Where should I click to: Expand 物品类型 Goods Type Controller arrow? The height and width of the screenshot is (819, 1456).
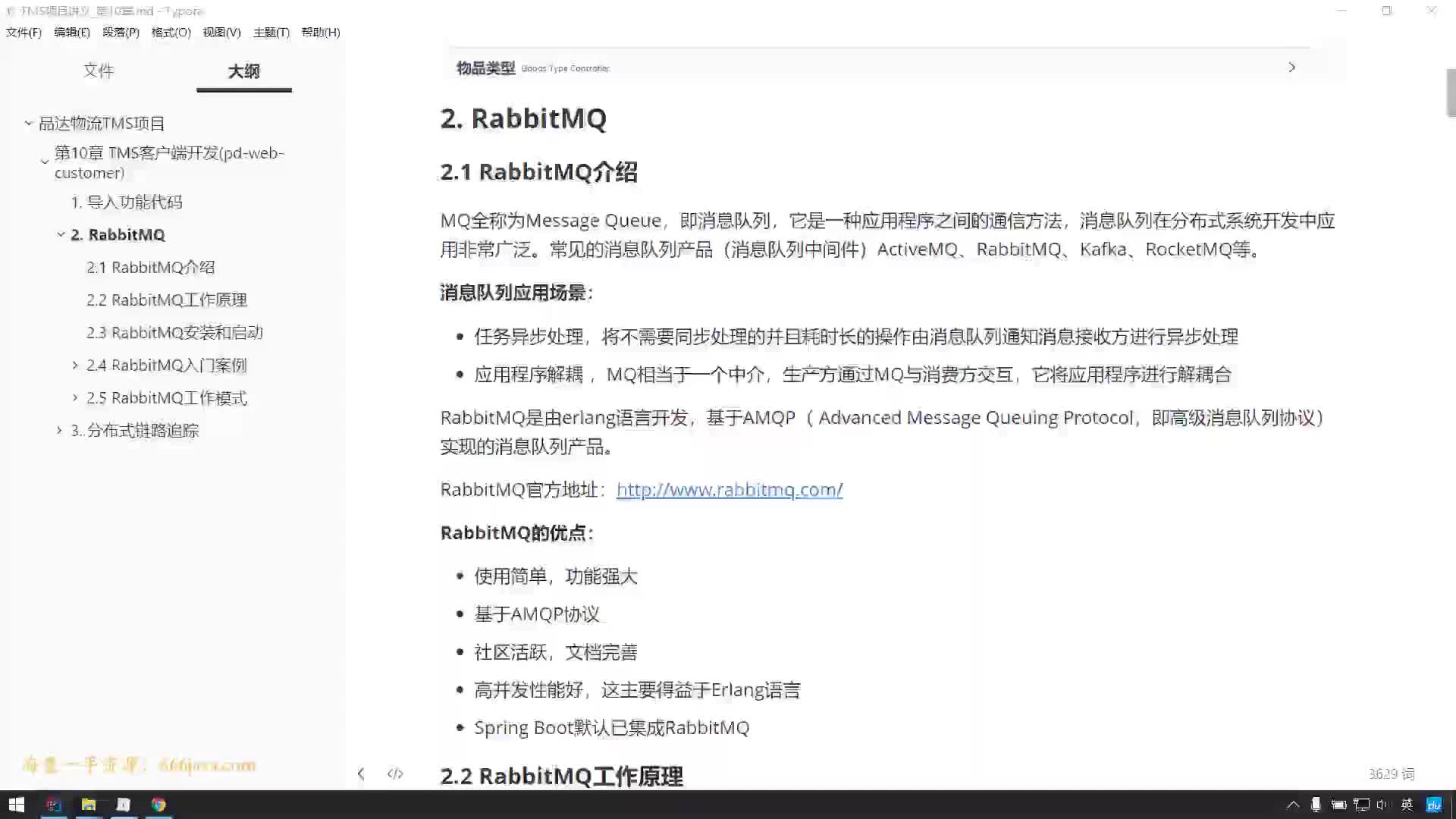click(x=1292, y=67)
